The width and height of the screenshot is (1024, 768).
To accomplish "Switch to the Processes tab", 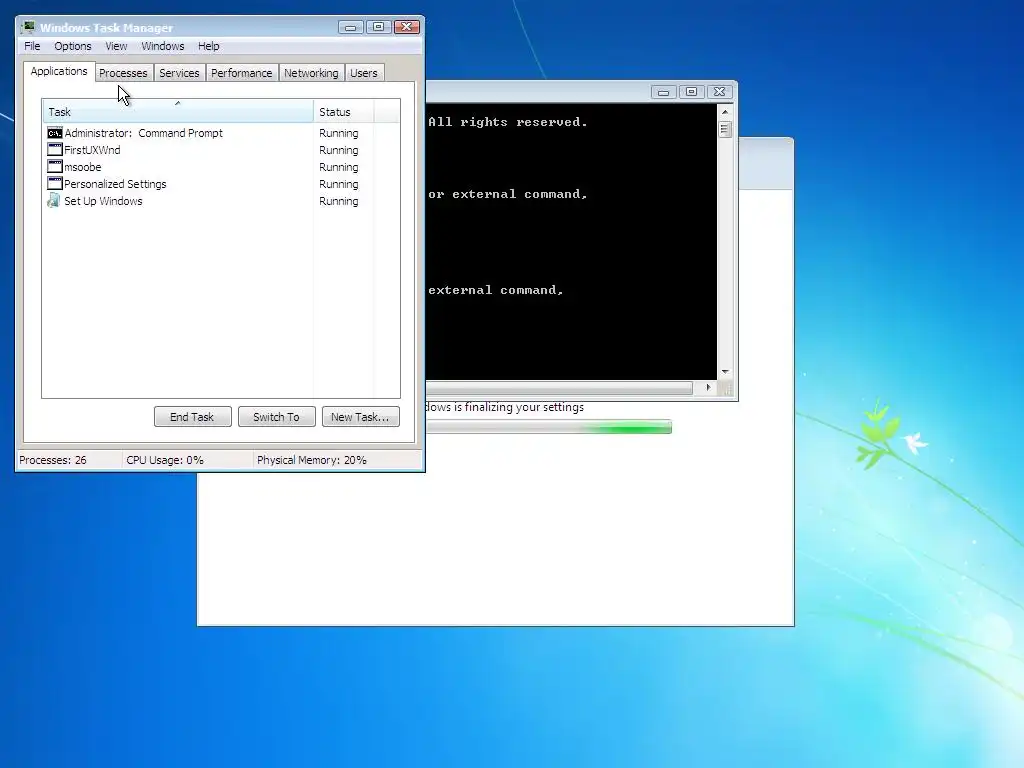I will click(x=123, y=73).
